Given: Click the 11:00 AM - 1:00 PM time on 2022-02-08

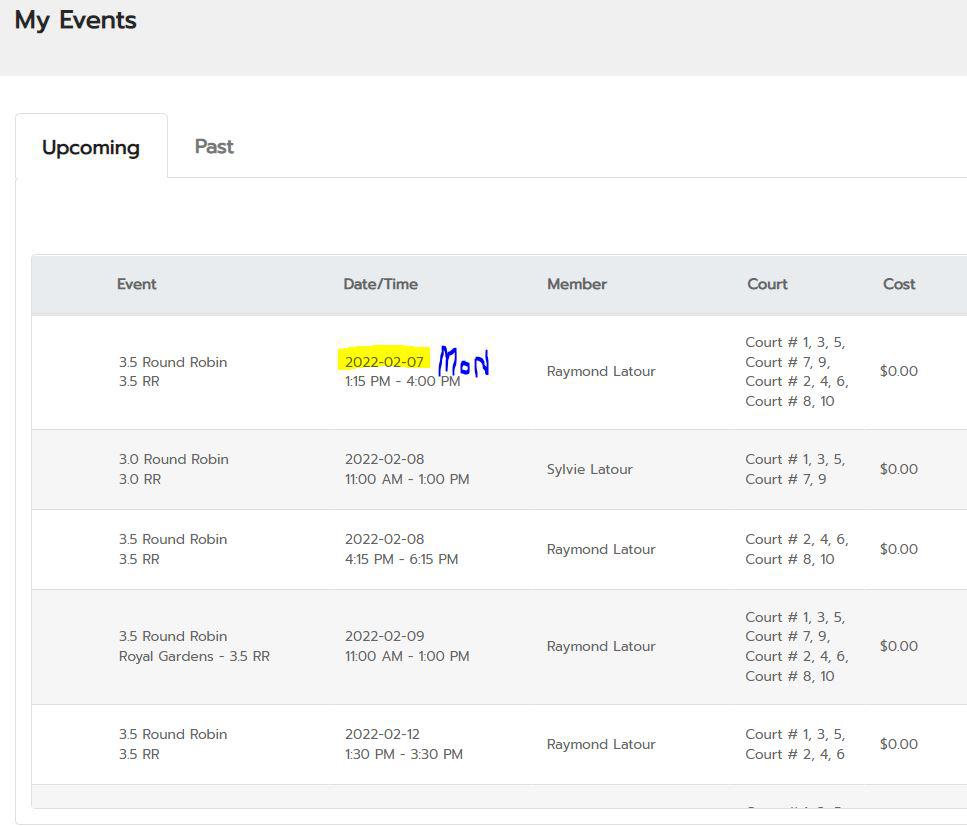Looking at the screenshot, I should (x=407, y=479).
